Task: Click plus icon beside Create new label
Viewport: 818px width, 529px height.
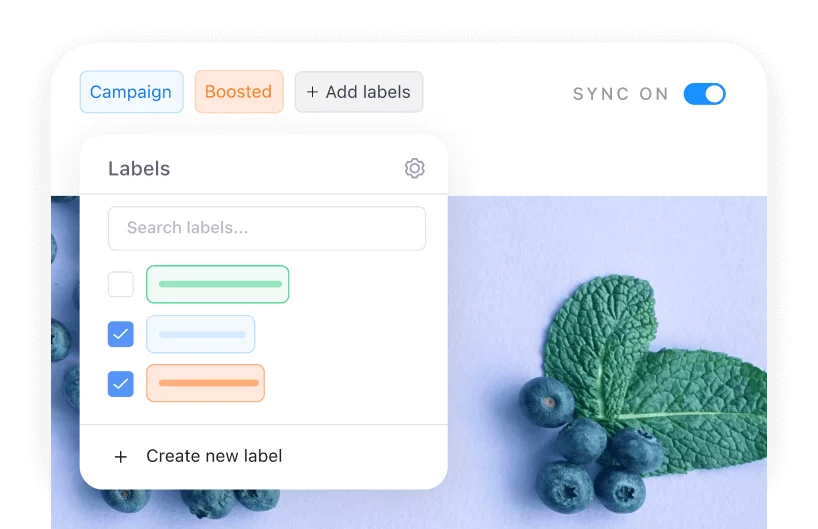Action: (121, 457)
